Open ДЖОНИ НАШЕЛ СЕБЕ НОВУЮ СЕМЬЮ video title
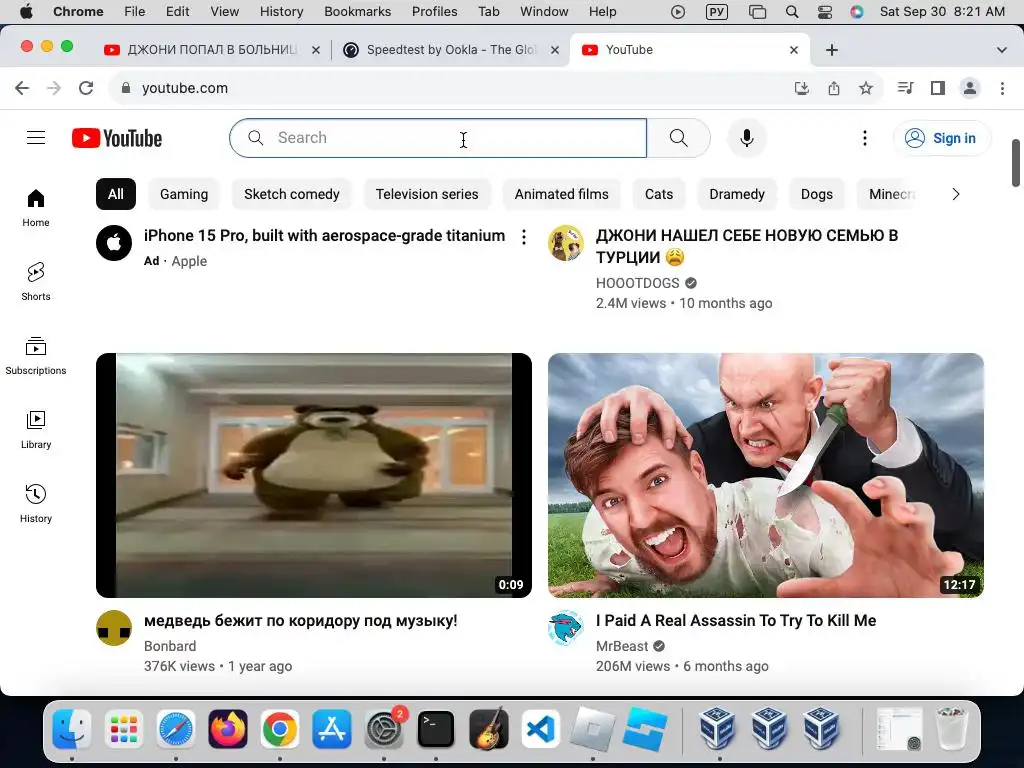1024x768 pixels. point(746,246)
